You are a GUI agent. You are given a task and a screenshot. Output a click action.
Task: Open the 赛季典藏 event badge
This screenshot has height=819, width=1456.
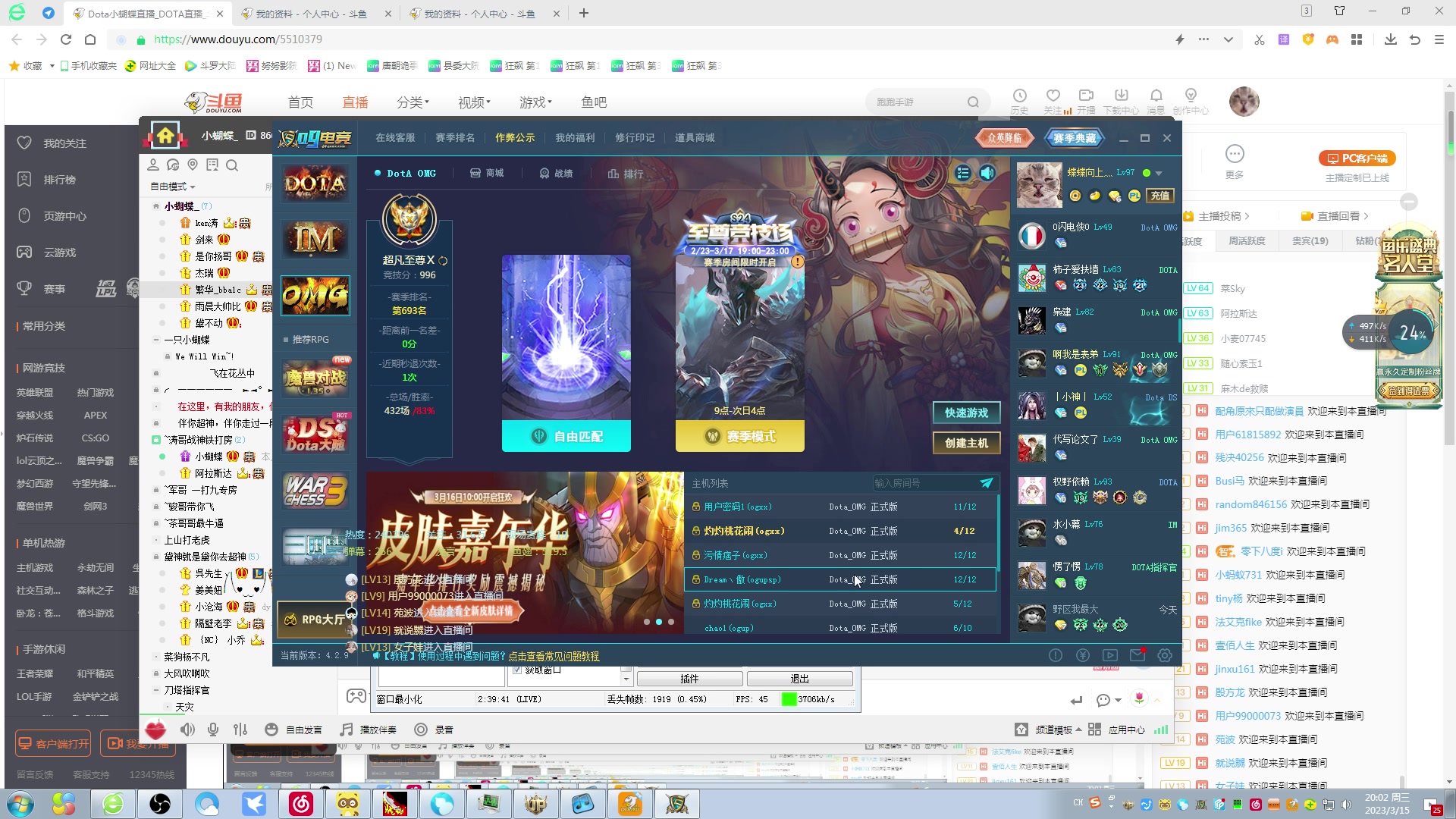tap(1075, 137)
